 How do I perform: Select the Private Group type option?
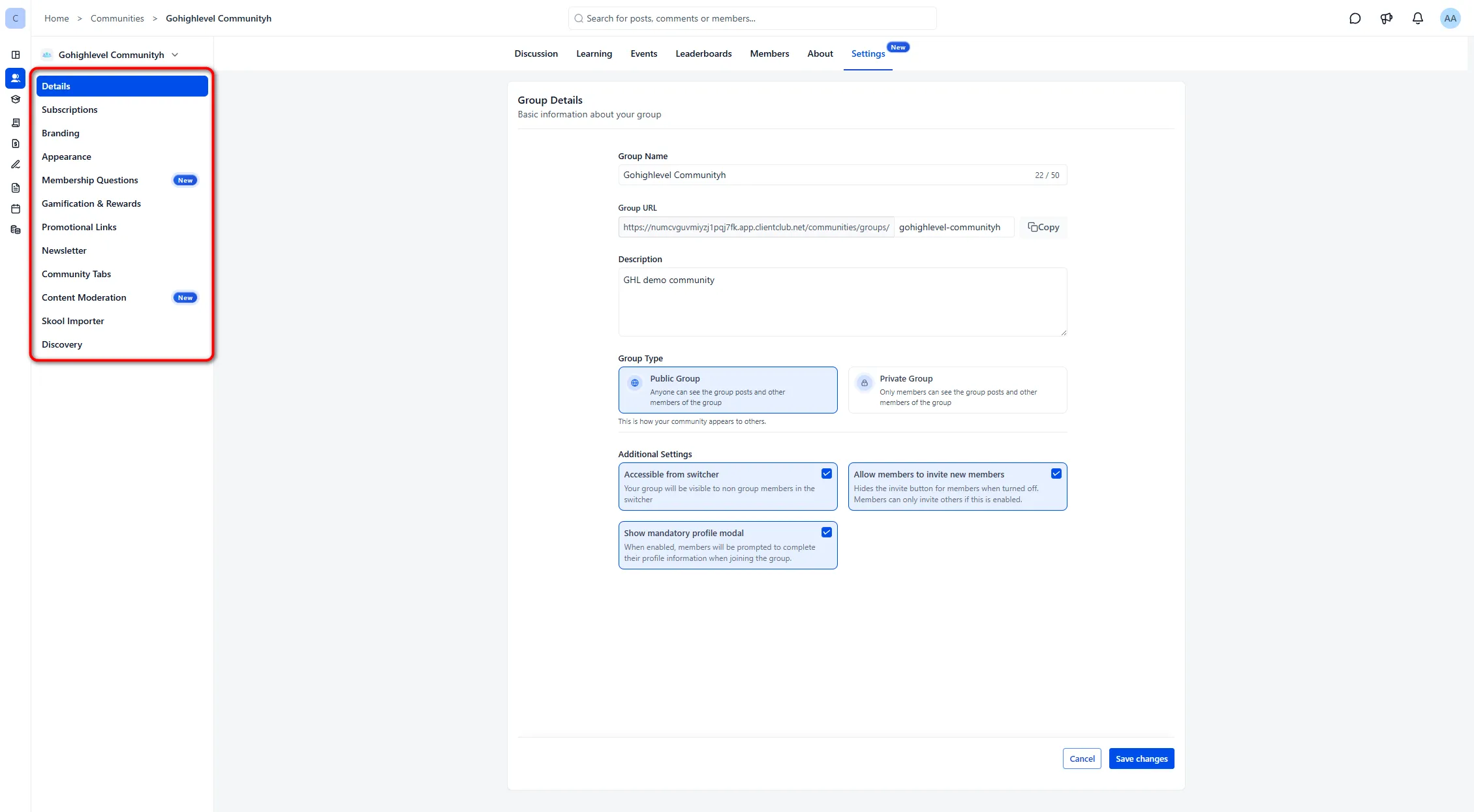957,390
